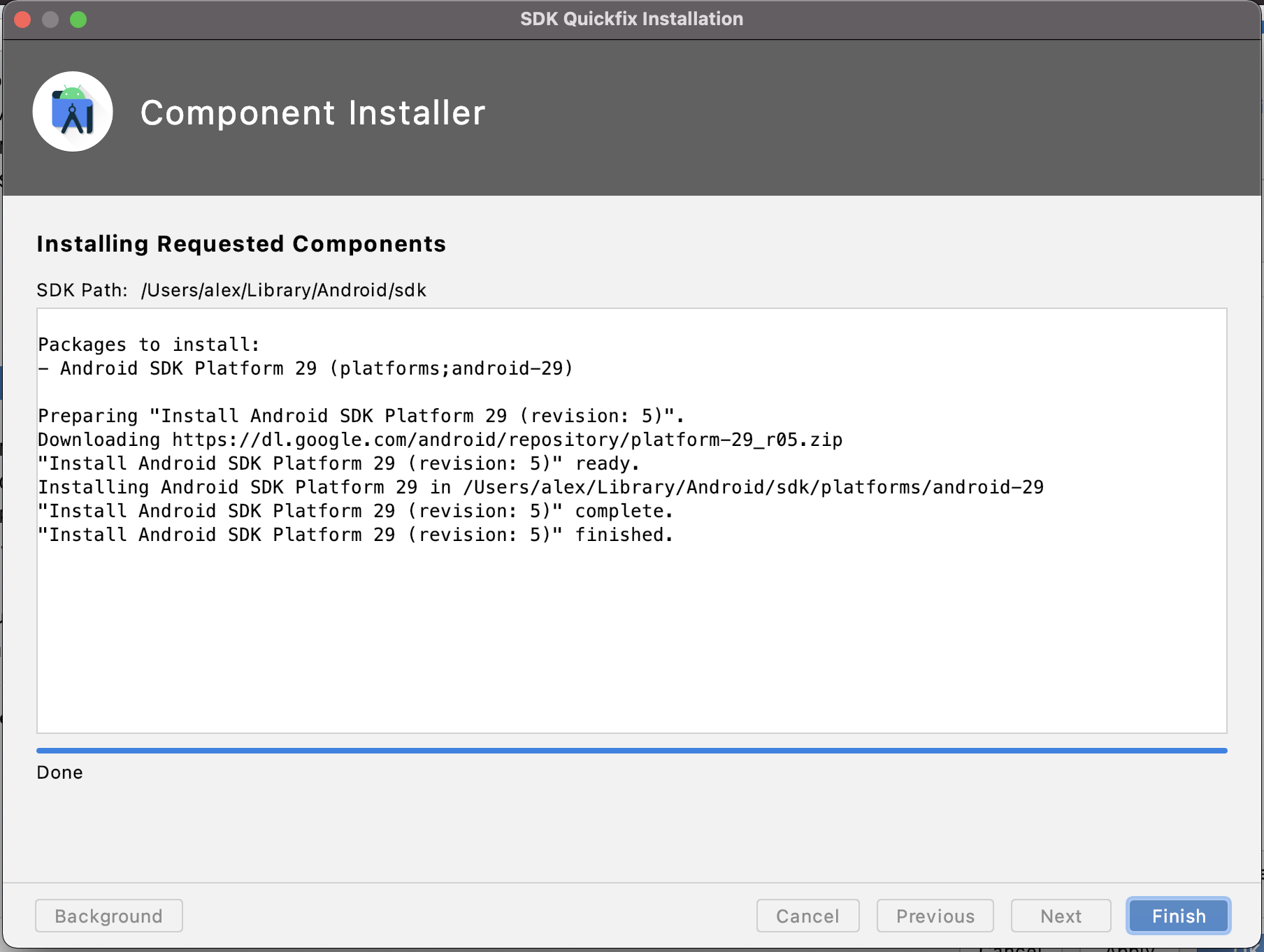This screenshot has height=952, width=1264.
Task: Click the Installing Requested Components heading
Action: 241,244
